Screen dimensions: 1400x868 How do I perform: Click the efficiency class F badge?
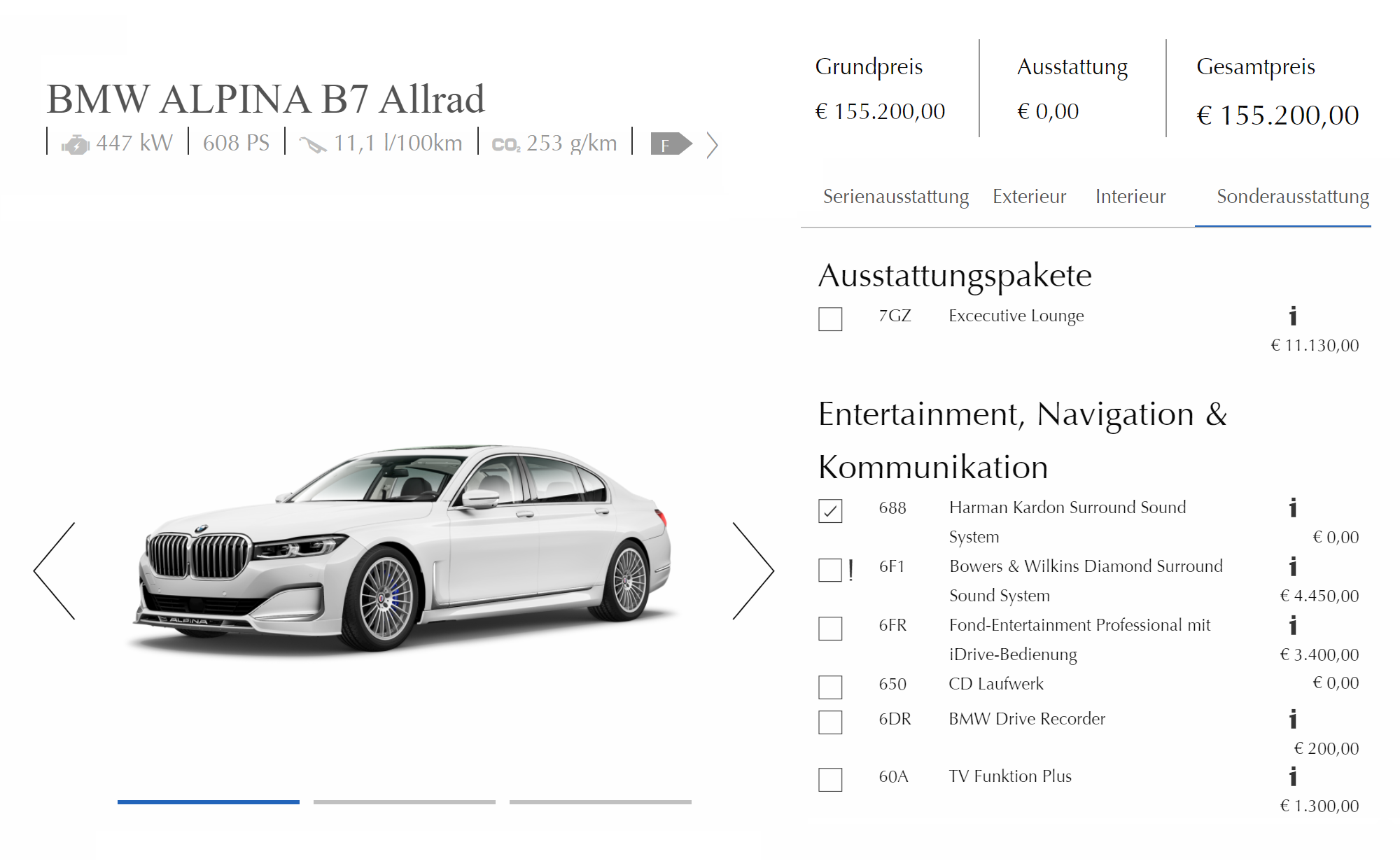coord(671,144)
